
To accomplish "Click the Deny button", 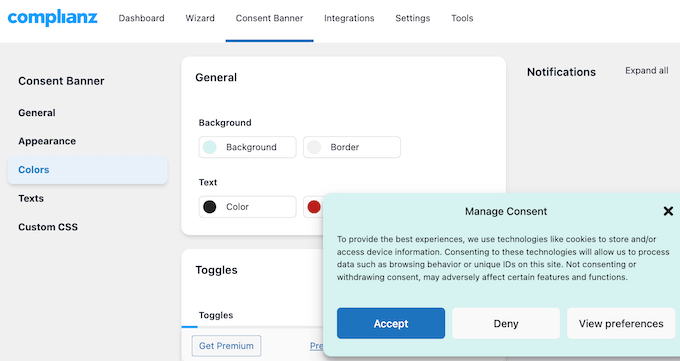I will click(506, 323).
